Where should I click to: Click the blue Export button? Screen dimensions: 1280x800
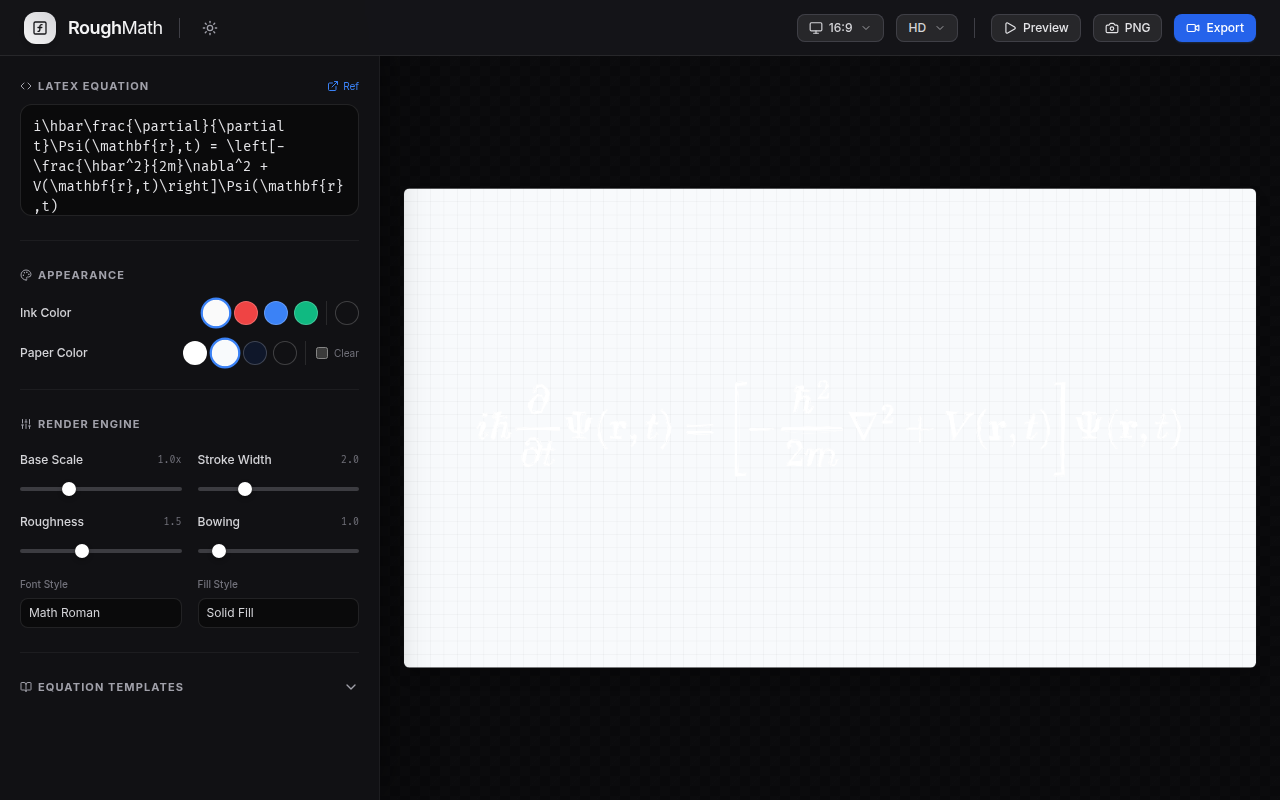[1215, 28]
